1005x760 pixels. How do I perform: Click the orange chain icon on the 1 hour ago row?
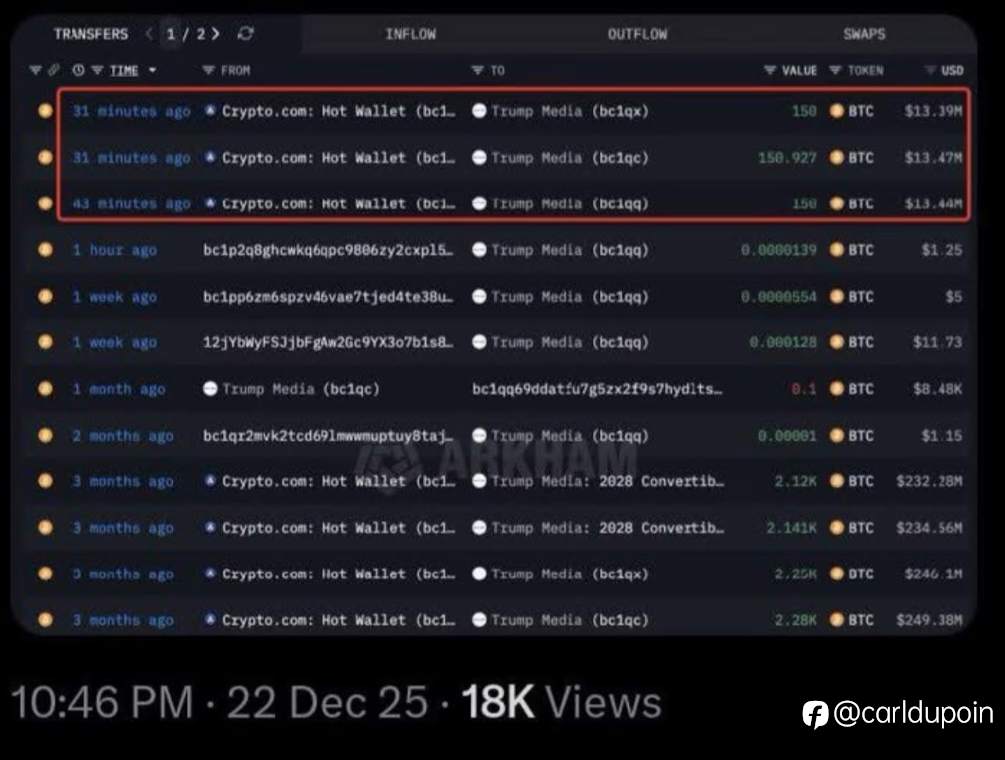[x=45, y=249]
